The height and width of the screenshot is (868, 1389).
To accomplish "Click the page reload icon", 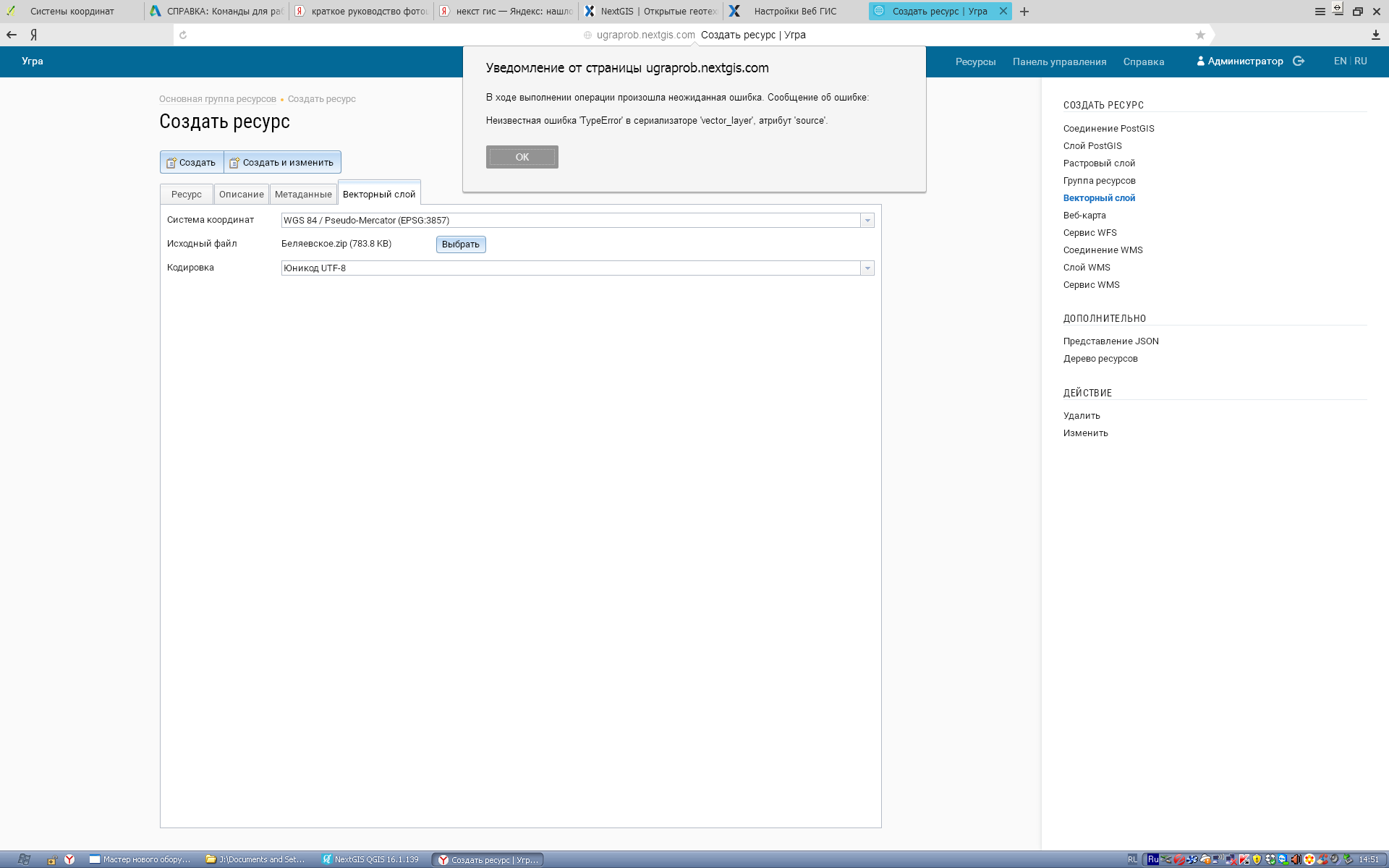I will [183, 35].
